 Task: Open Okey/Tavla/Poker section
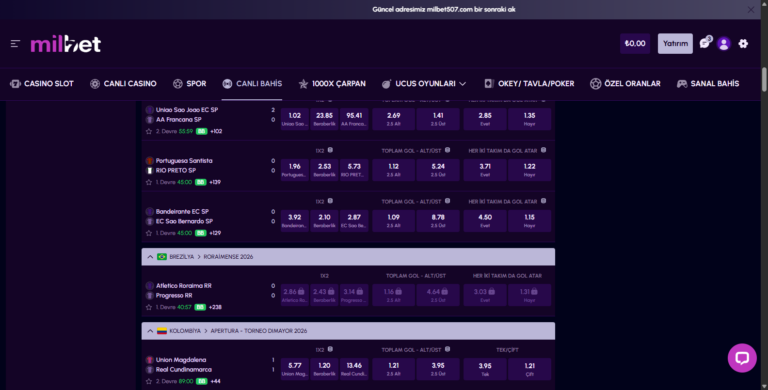pyautogui.click(x=529, y=84)
